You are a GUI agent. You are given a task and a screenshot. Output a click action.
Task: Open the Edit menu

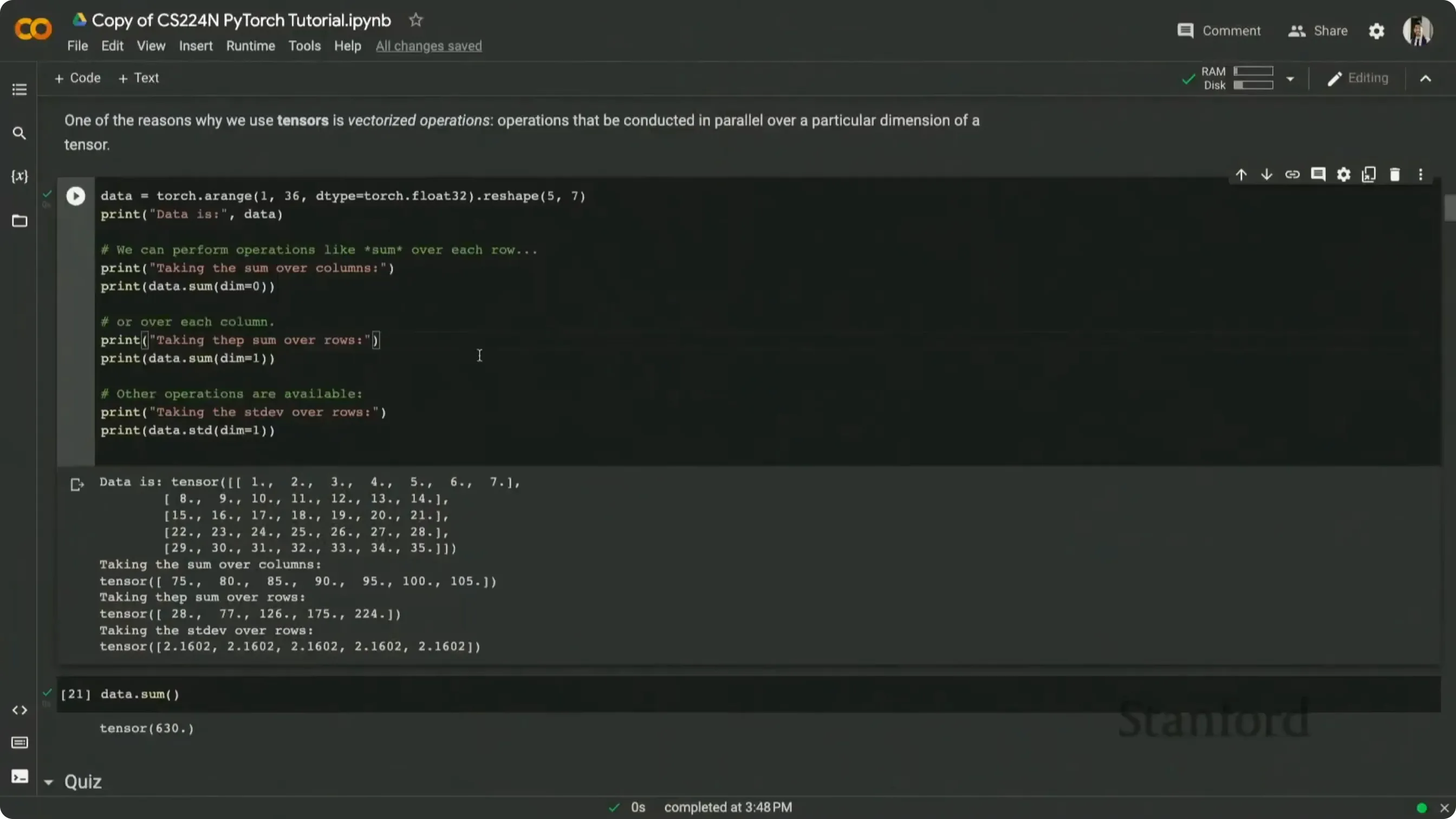pyautogui.click(x=112, y=47)
